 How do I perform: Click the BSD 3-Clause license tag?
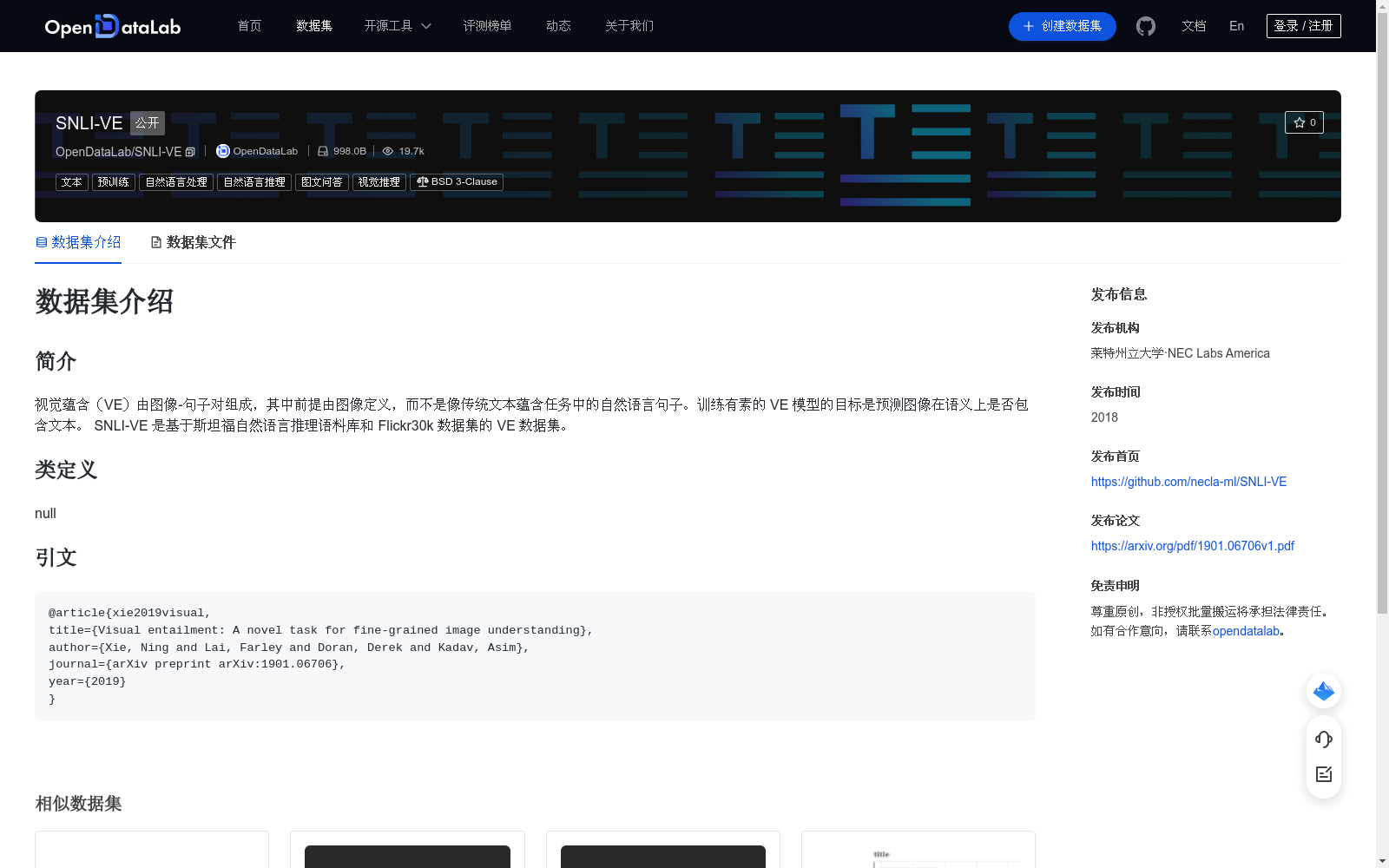457,182
